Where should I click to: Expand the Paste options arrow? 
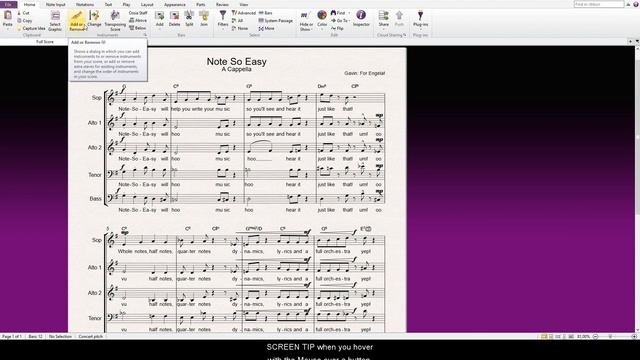8,29
